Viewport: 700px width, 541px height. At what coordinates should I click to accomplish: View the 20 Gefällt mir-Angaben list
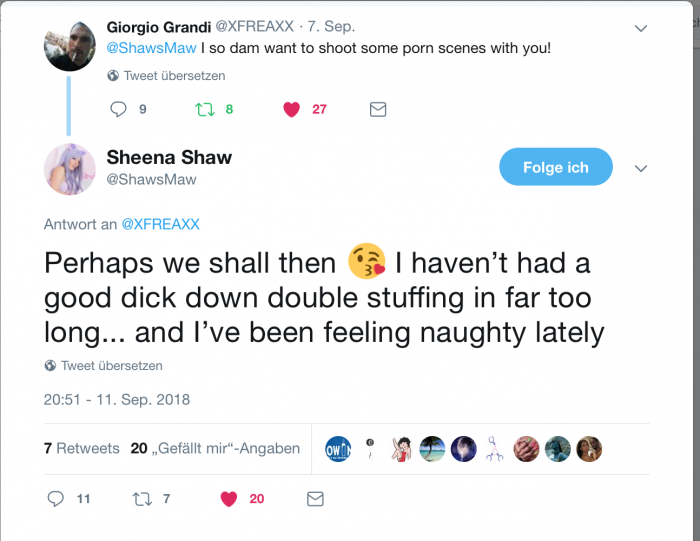[x=215, y=449]
